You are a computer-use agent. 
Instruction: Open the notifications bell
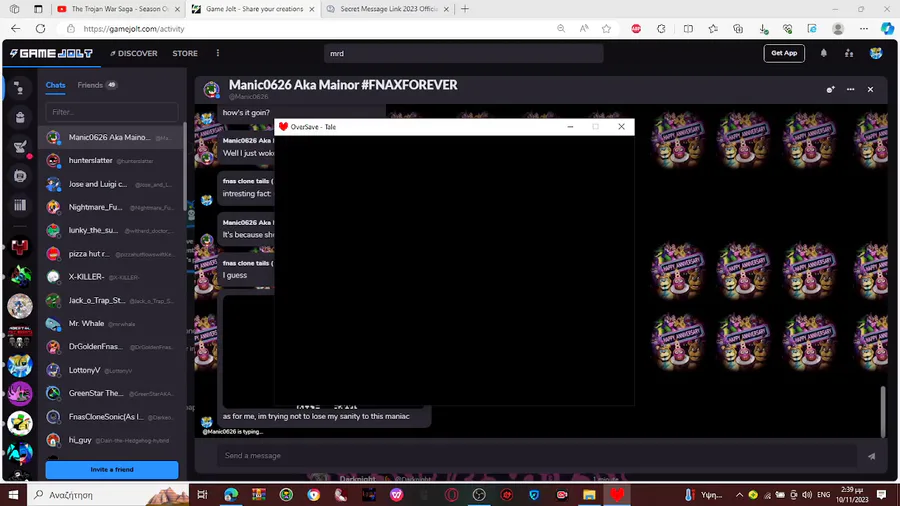pos(824,53)
